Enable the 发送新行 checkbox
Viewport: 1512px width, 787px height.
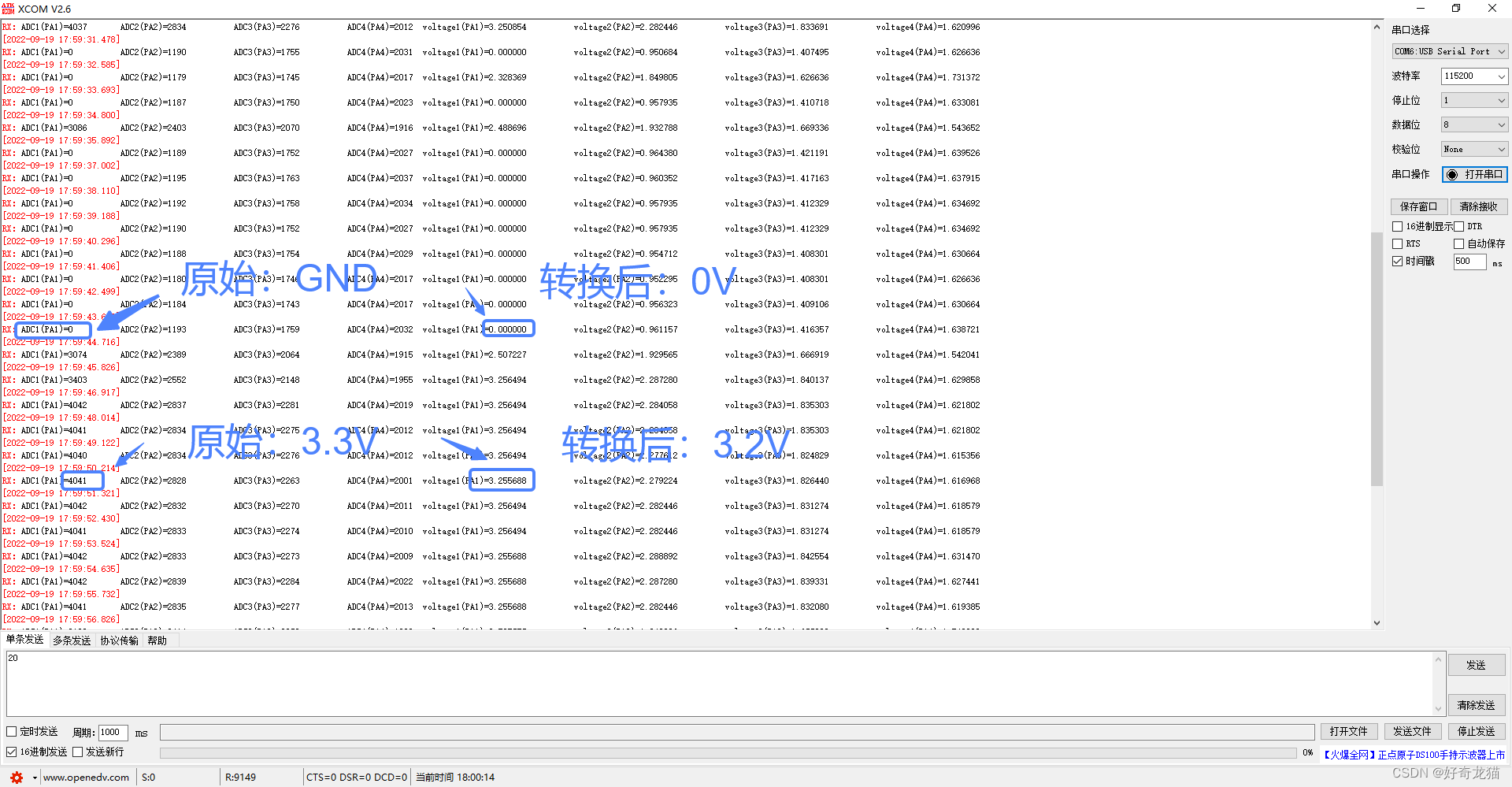coord(78,752)
